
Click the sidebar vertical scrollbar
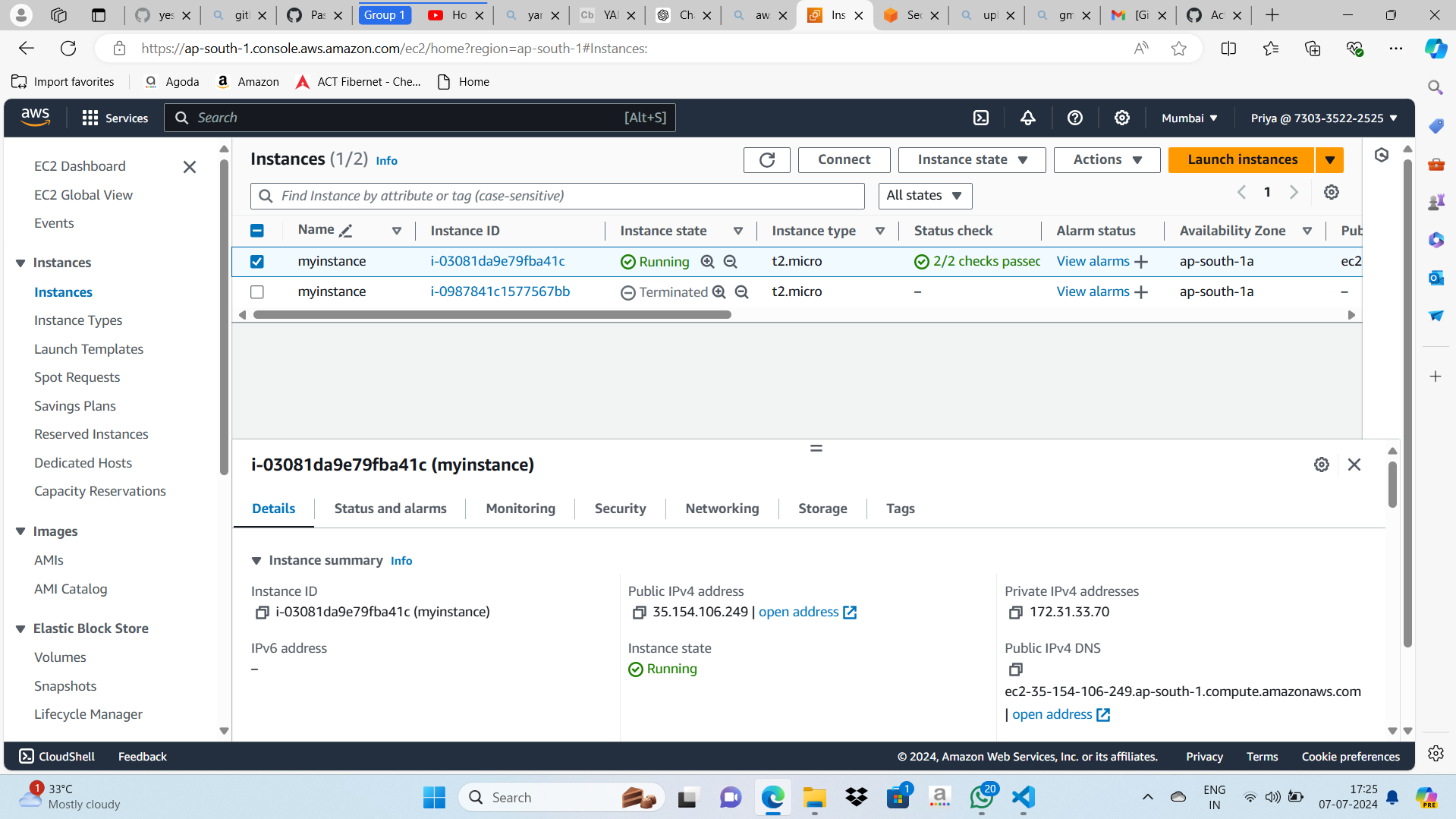(224, 317)
